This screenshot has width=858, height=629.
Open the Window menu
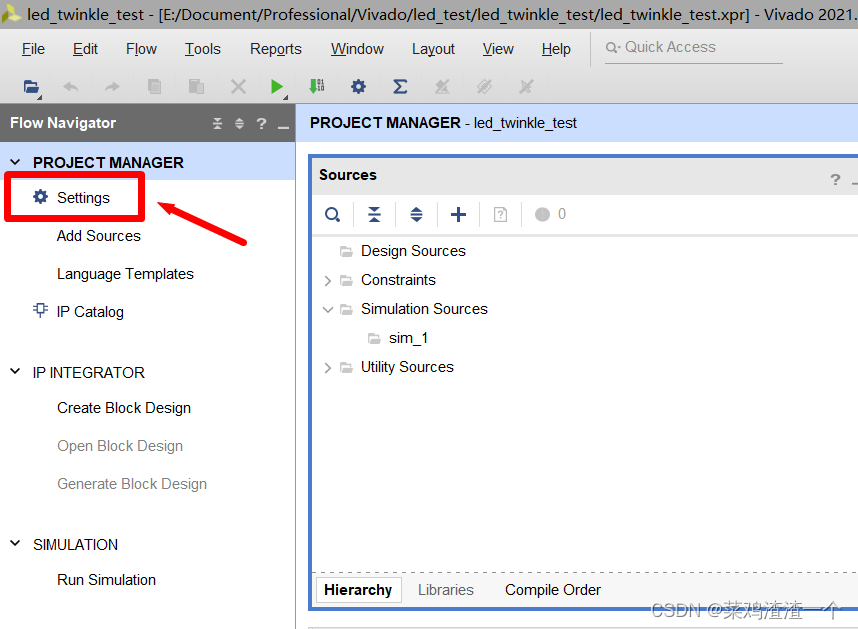[357, 49]
